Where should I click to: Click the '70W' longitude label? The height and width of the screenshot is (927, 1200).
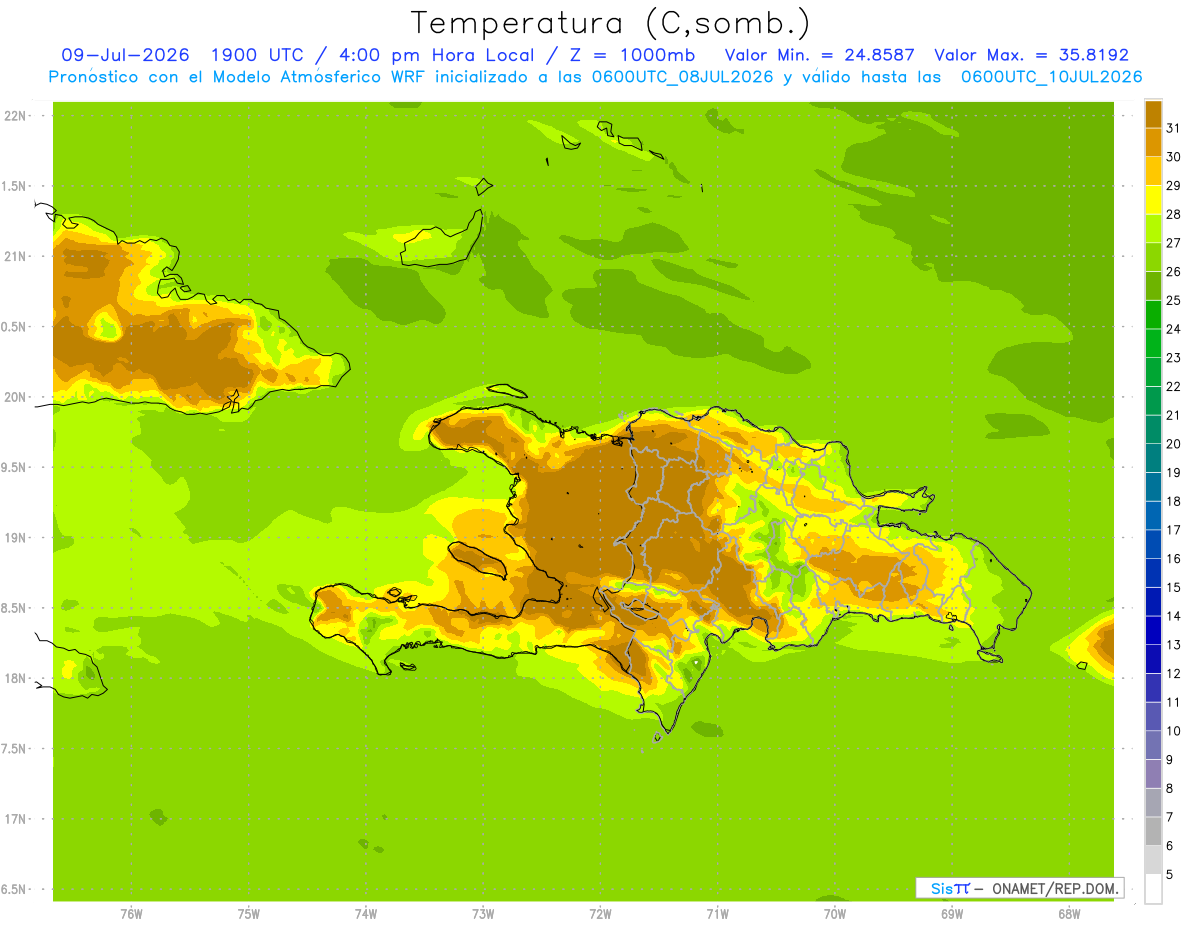pos(835,914)
